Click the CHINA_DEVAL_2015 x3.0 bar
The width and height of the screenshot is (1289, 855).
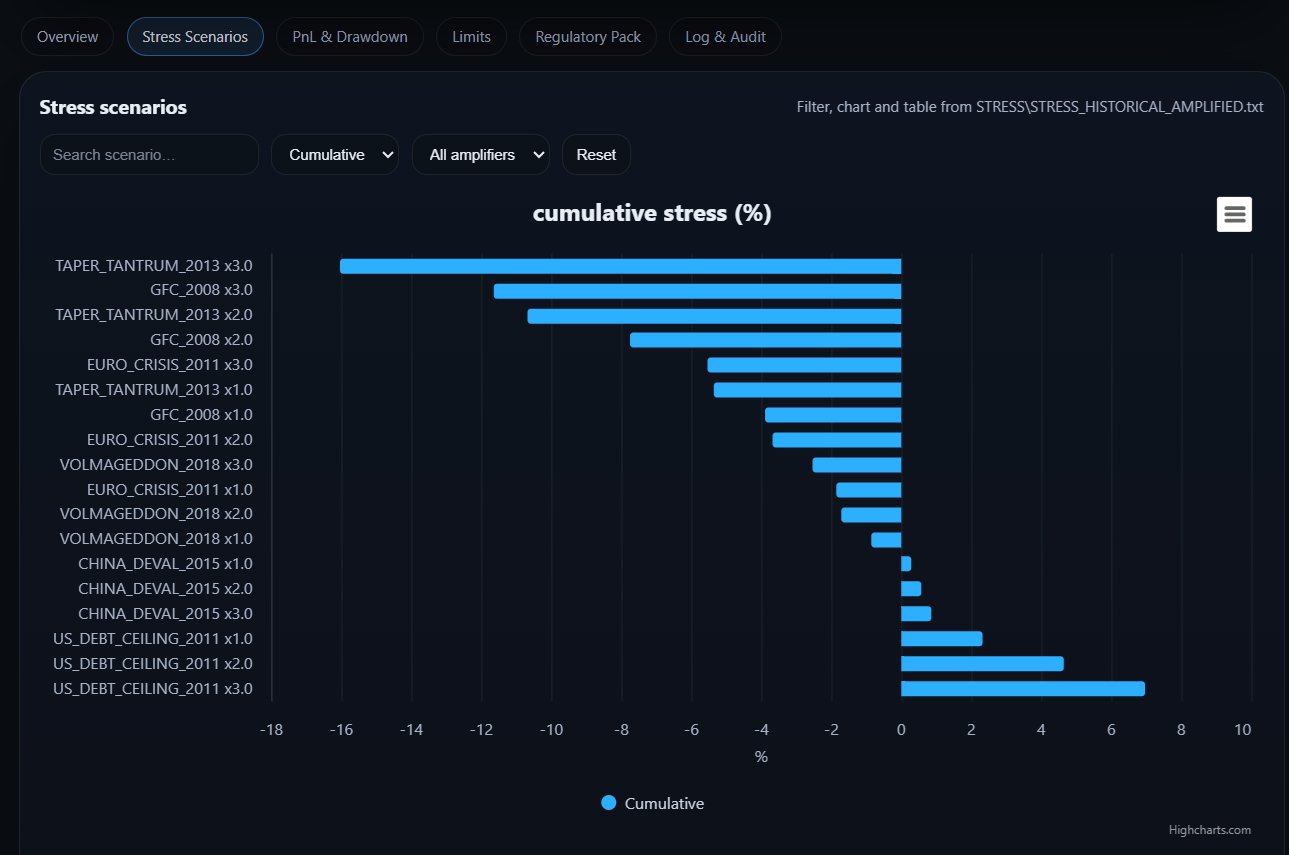tap(916, 614)
